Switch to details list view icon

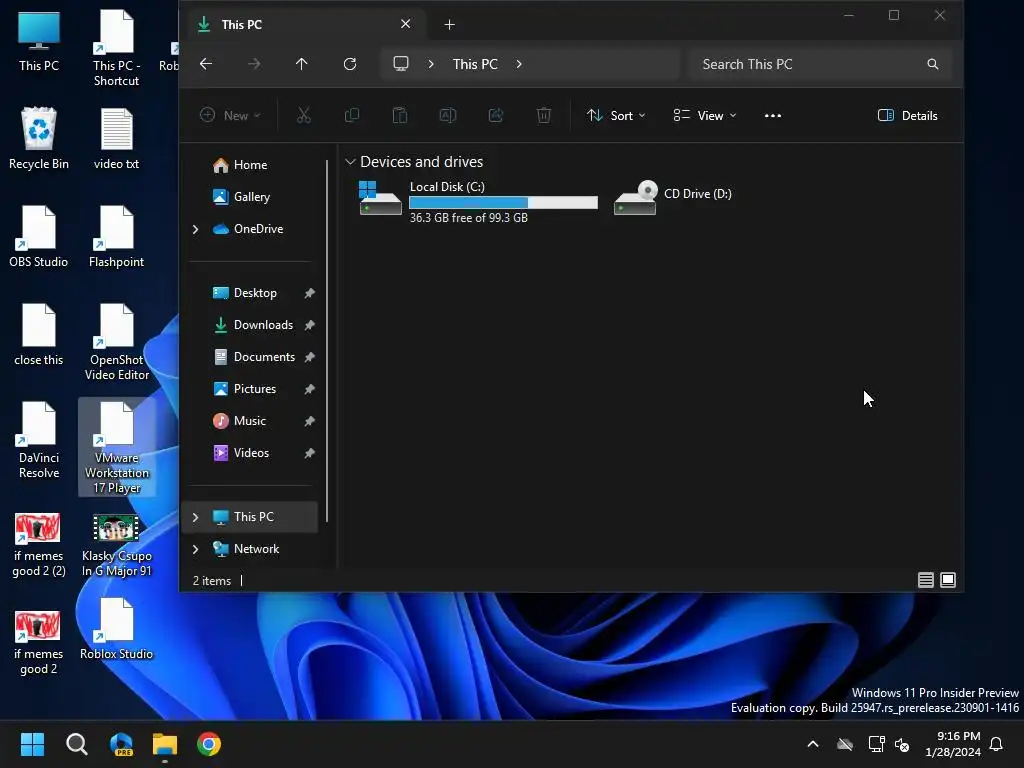click(925, 580)
